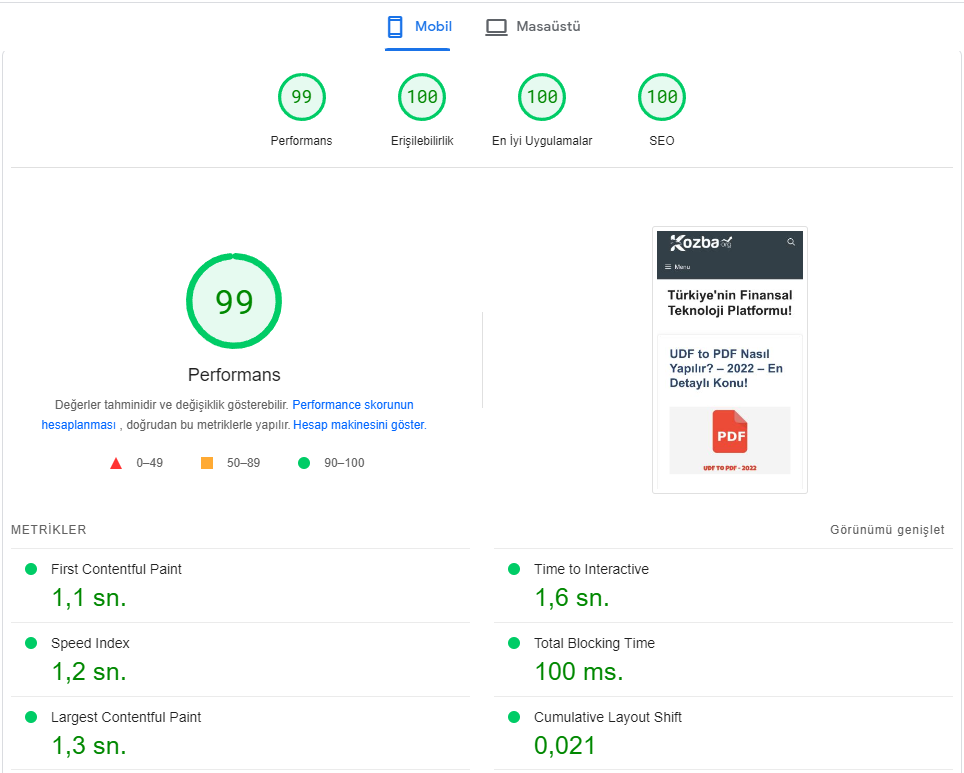Click the mobile phone icon
Screen dimensions: 964x773
(395, 26)
